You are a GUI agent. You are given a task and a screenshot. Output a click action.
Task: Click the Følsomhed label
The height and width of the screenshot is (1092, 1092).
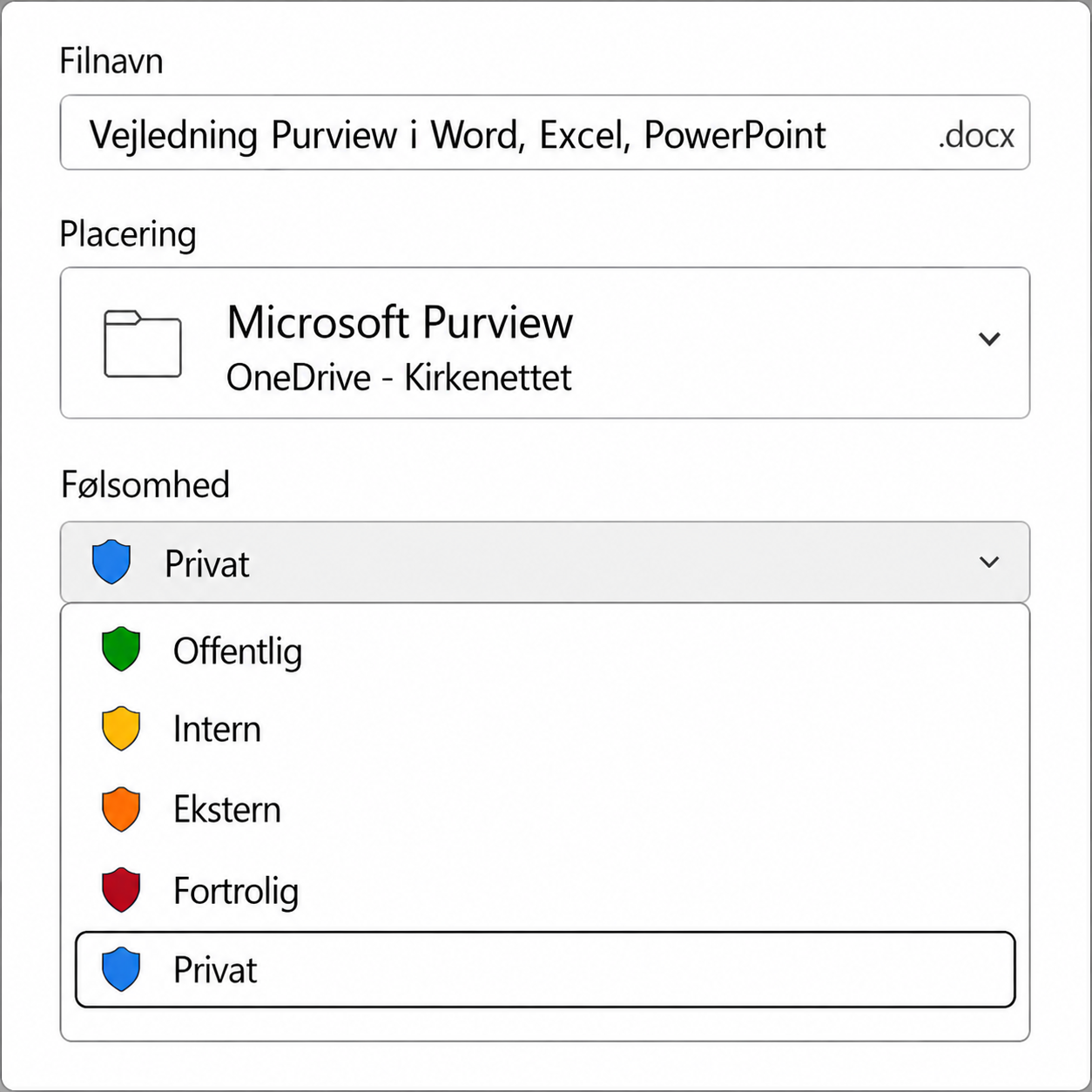tap(145, 484)
